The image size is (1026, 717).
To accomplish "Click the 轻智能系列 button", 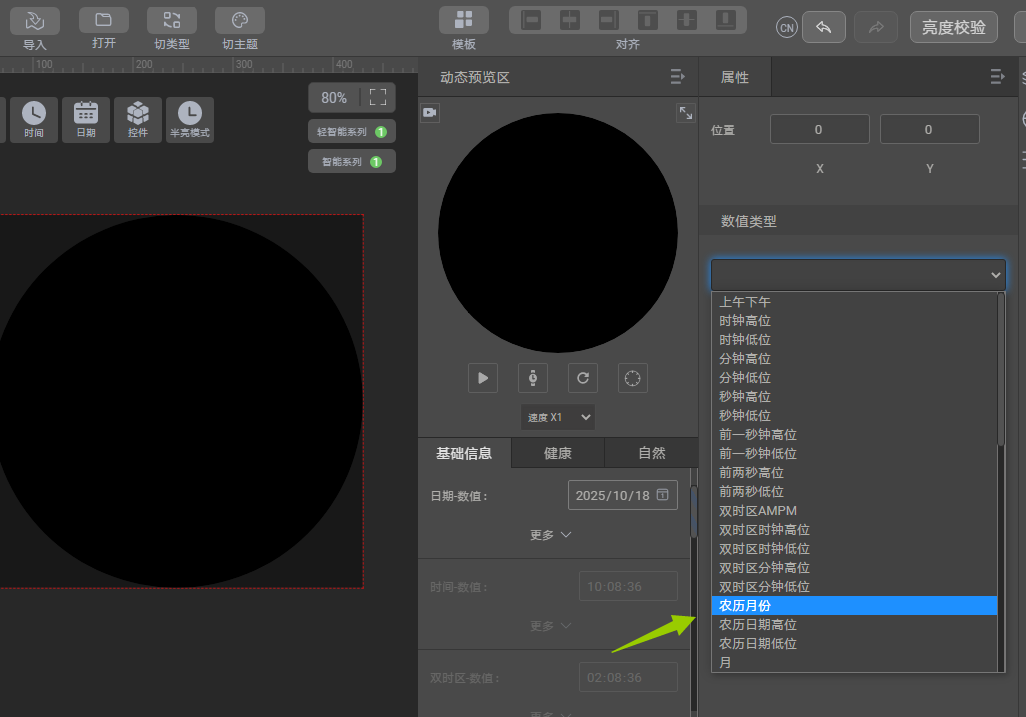I will pyautogui.click(x=351, y=132).
